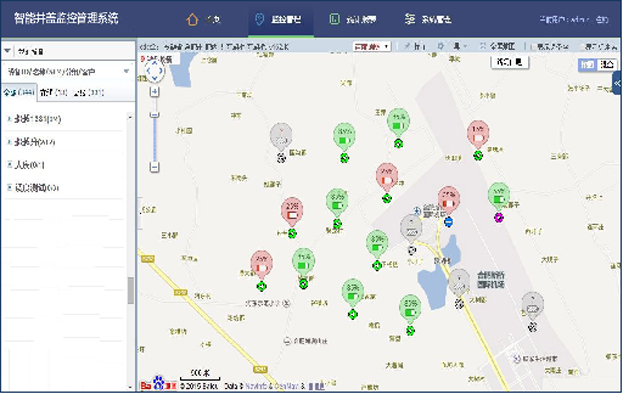This screenshot has width=623, height=394.
Task: Click the magenta manhole marker on the map
Action: tap(499, 217)
